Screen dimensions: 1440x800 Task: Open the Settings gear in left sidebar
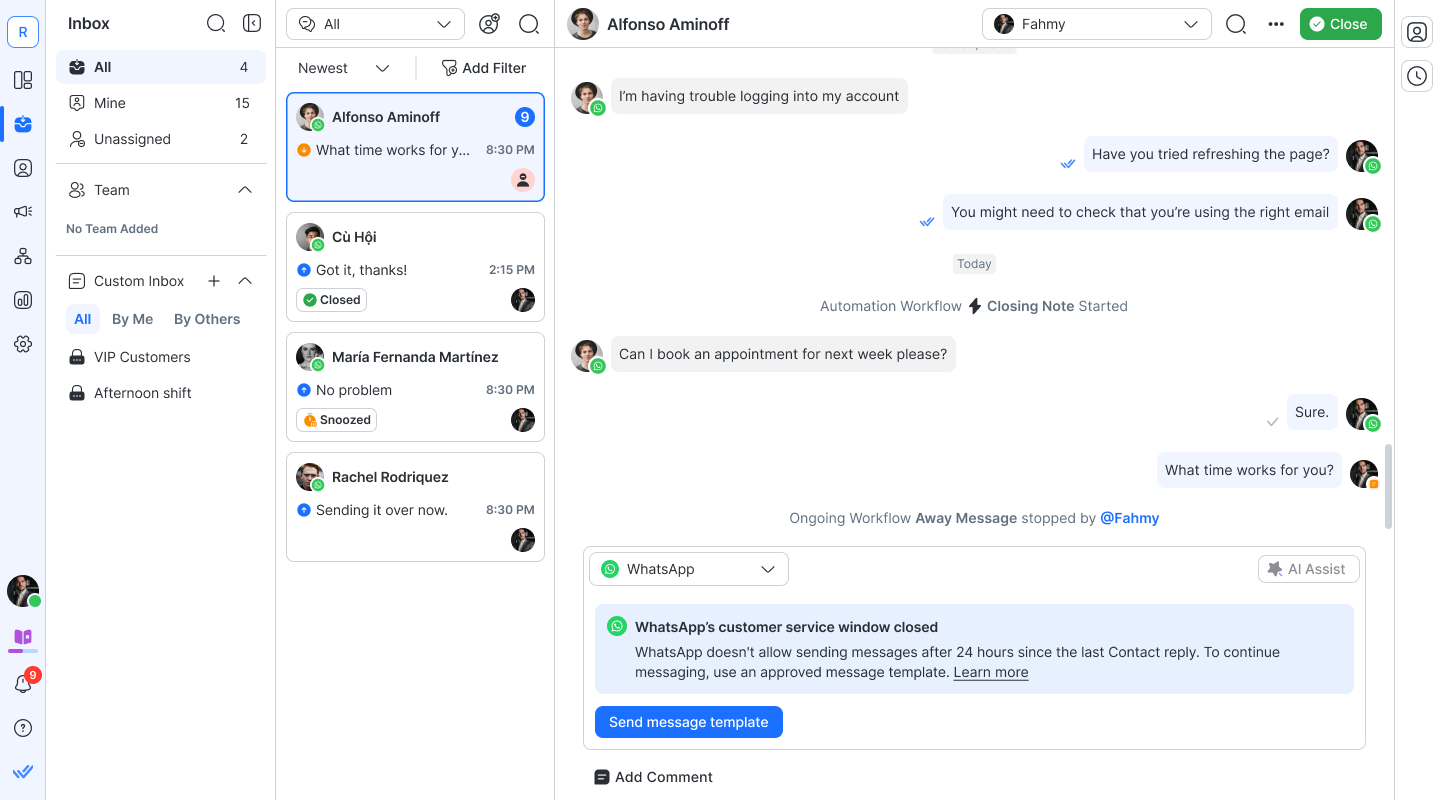23,344
